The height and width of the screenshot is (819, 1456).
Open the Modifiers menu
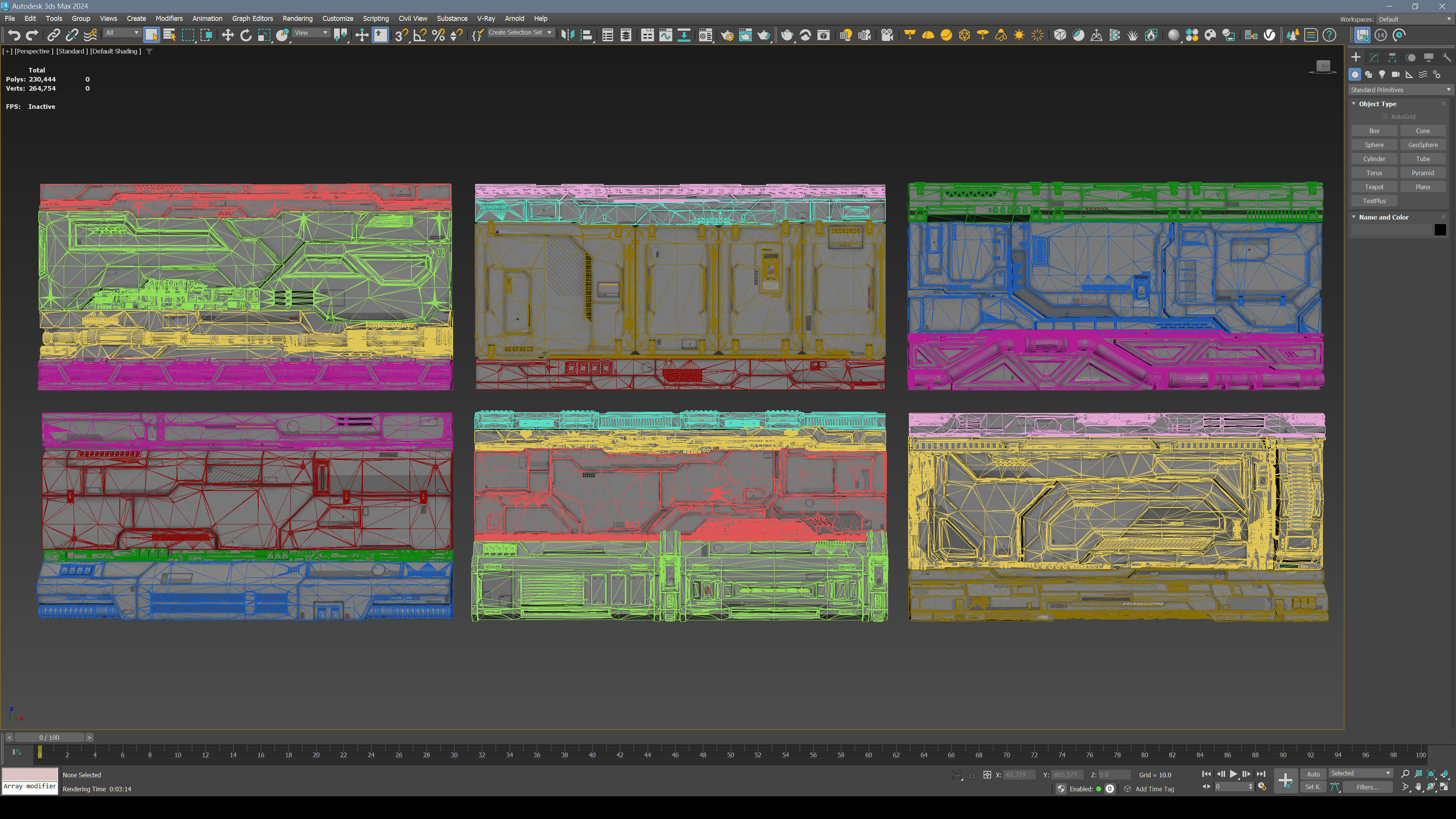[168, 19]
